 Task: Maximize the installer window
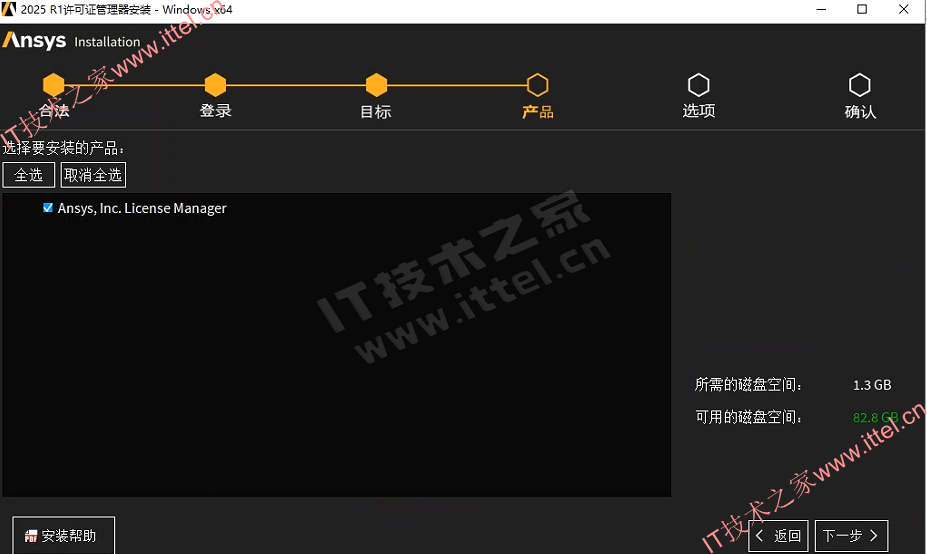[x=862, y=9]
